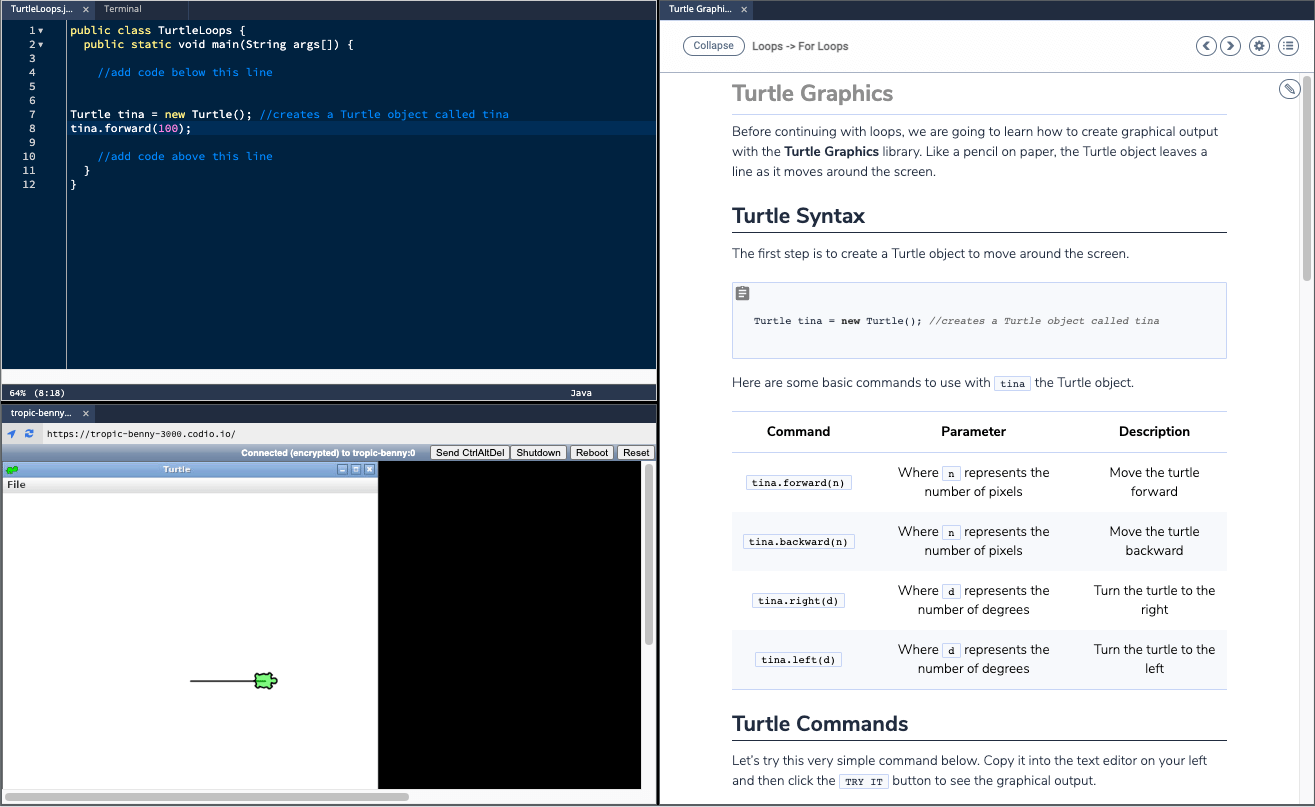Viewport: 1315px width, 807px height.
Task: Open the File menu in the Turtle window
Action: click(x=16, y=484)
